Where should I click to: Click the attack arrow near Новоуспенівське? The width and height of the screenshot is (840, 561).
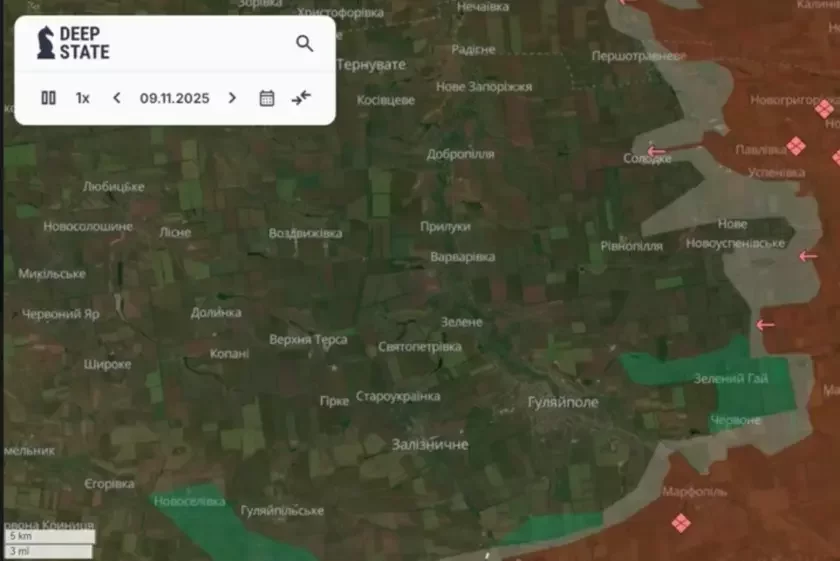808,257
